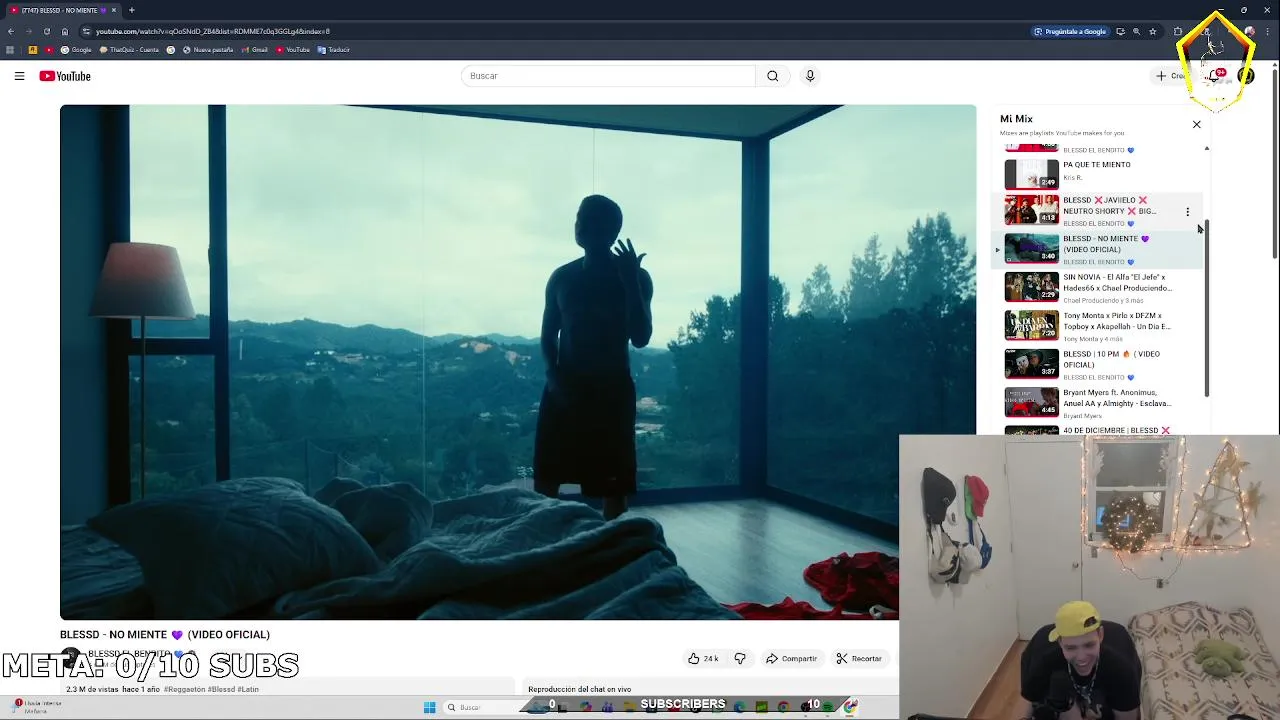Play PA QUE TE MIENTO from the playlist

click(x=1096, y=173)
